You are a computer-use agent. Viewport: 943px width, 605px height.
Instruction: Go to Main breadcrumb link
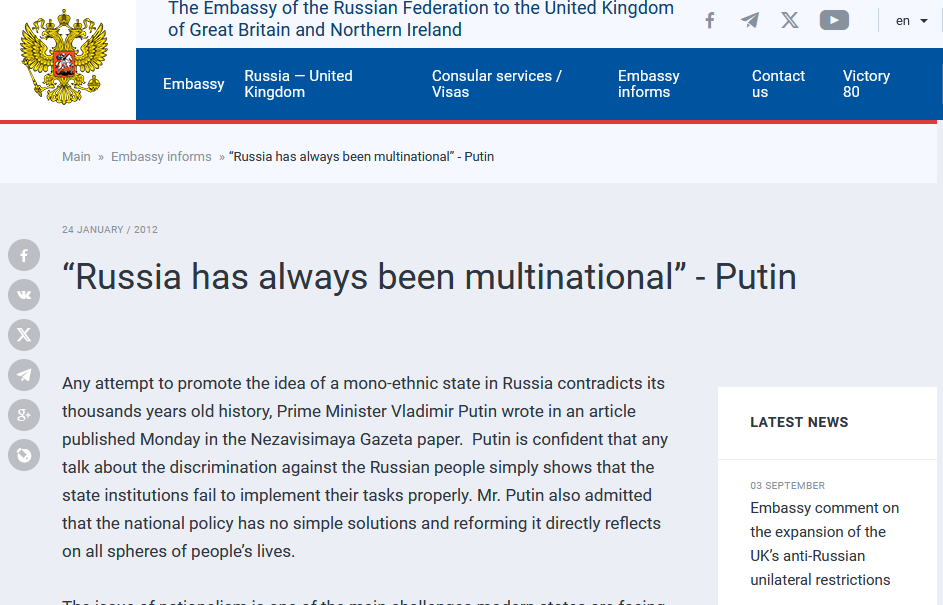click(x=76, y=156)
